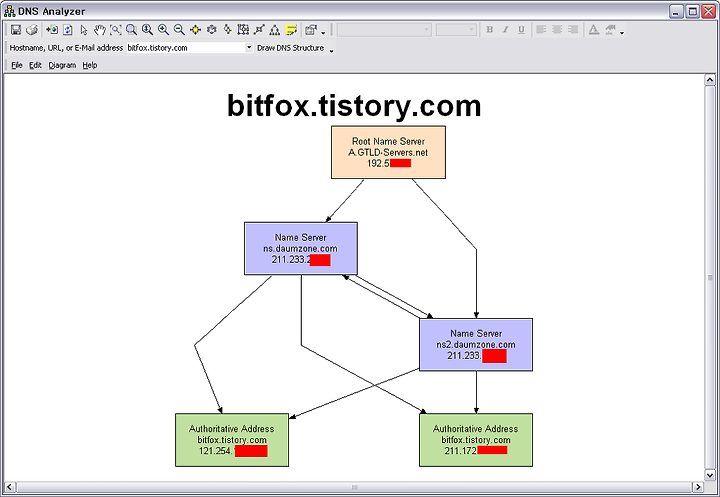Screen dimensions: 720x497
Task: Select the 211.172 Authoritative Address node
Action: [476, 440]
